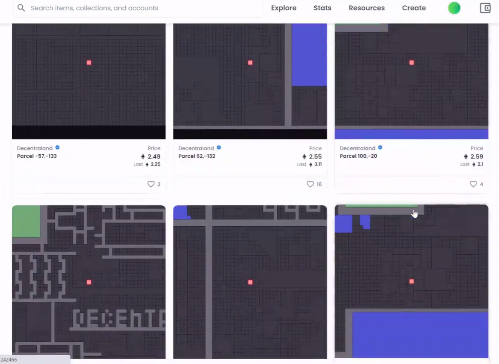Open the Decentraland collection link above Parcel 100,-20

357,148
